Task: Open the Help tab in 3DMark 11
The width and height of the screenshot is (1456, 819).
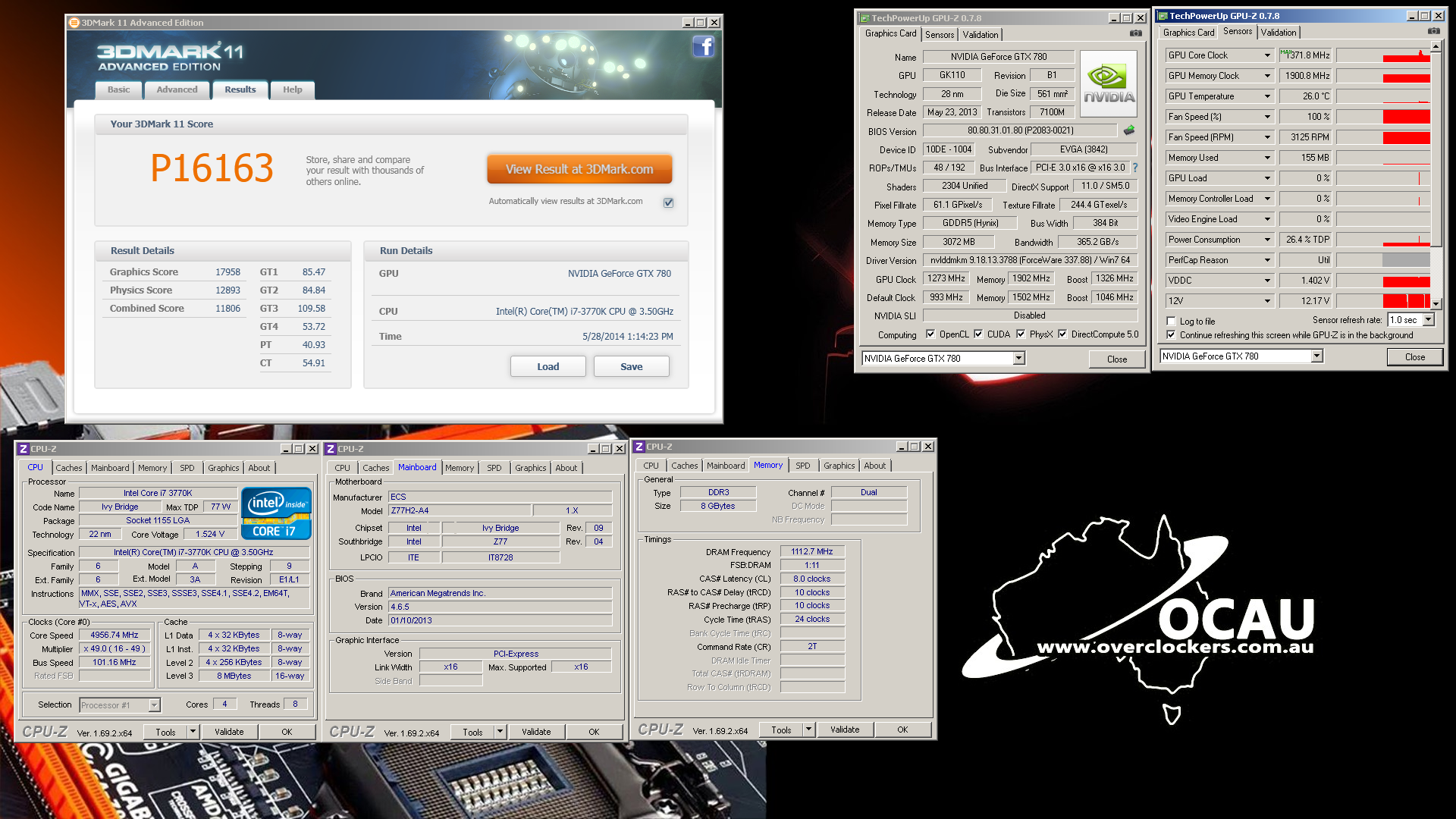Action: pyautogui.click(x=293, y=90)
